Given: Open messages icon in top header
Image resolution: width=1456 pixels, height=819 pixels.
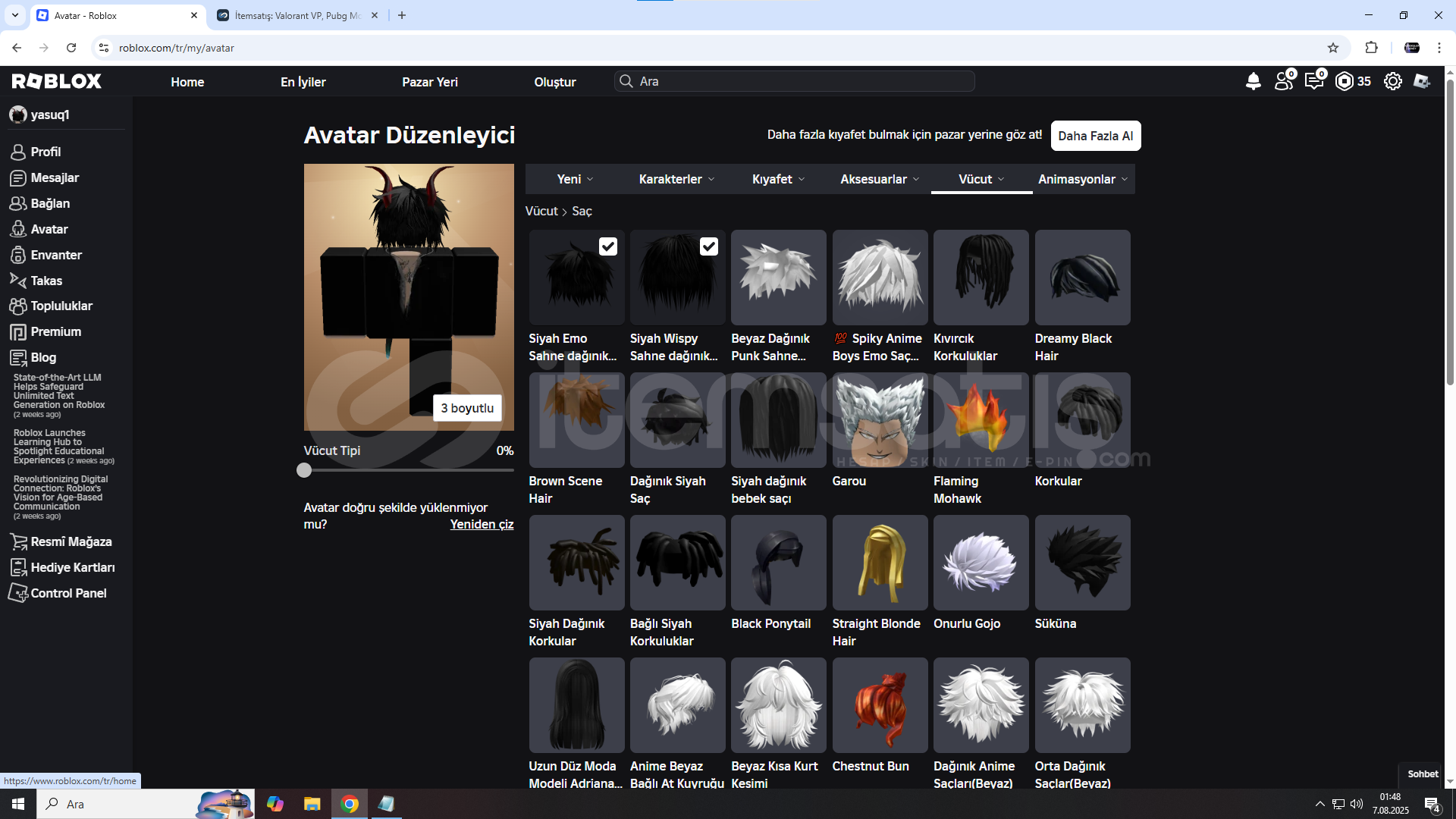Looking at the screenshot, I should [x=1315, y=80].
